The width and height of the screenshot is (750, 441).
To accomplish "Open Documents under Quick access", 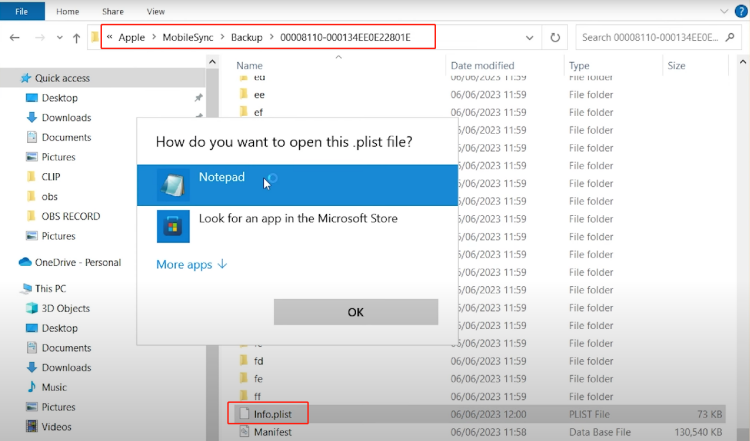I will (x=66, y=137).
